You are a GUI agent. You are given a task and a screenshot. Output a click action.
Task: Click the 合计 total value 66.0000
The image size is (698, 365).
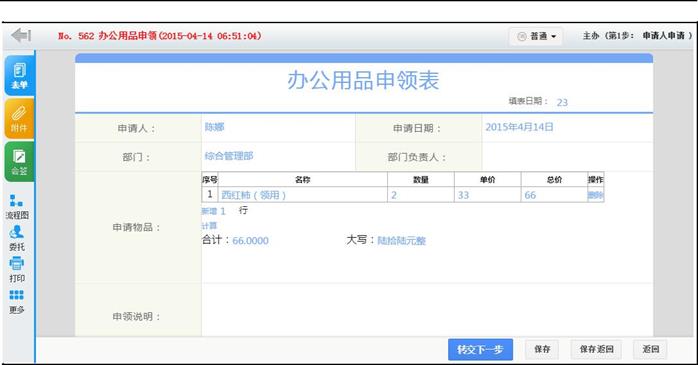pos(250,241)
